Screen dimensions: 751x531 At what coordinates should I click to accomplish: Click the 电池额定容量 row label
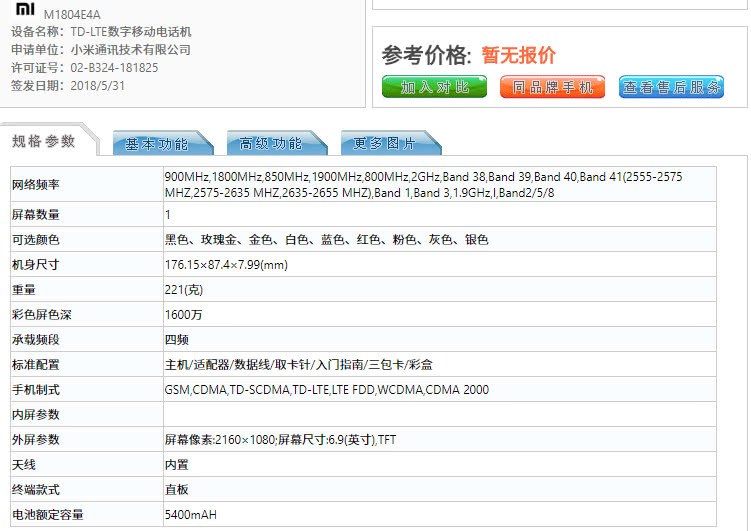(x=47, y=515)
